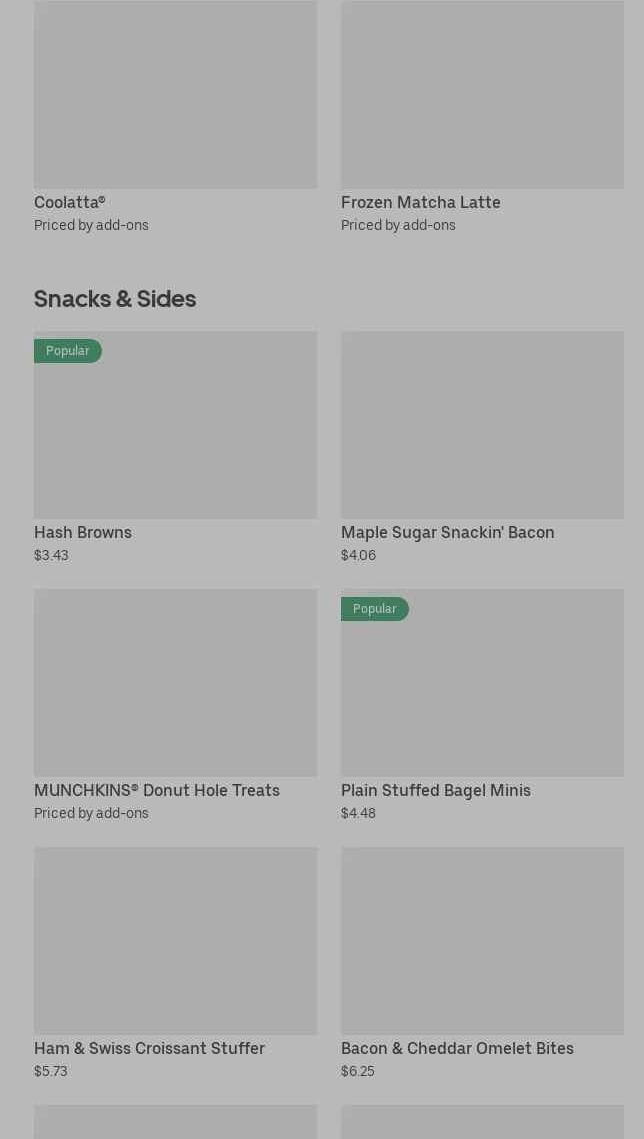Screen dimensions: 644x1139
Task: Click the $3.43 Hash Browns price
Action: coord(51,556)
